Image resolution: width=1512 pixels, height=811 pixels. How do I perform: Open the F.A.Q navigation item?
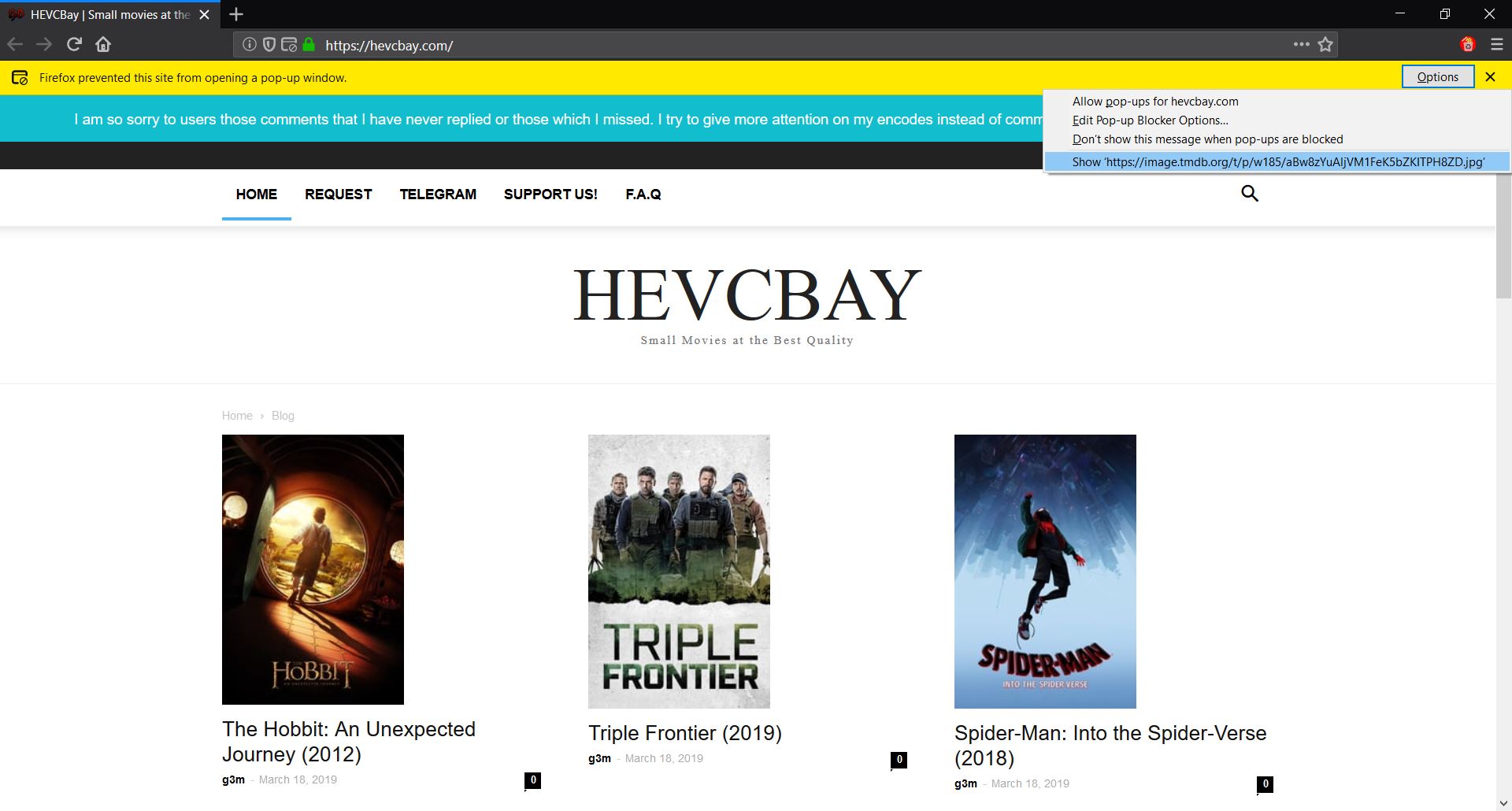pyautogui.click(x=643, y=194)
